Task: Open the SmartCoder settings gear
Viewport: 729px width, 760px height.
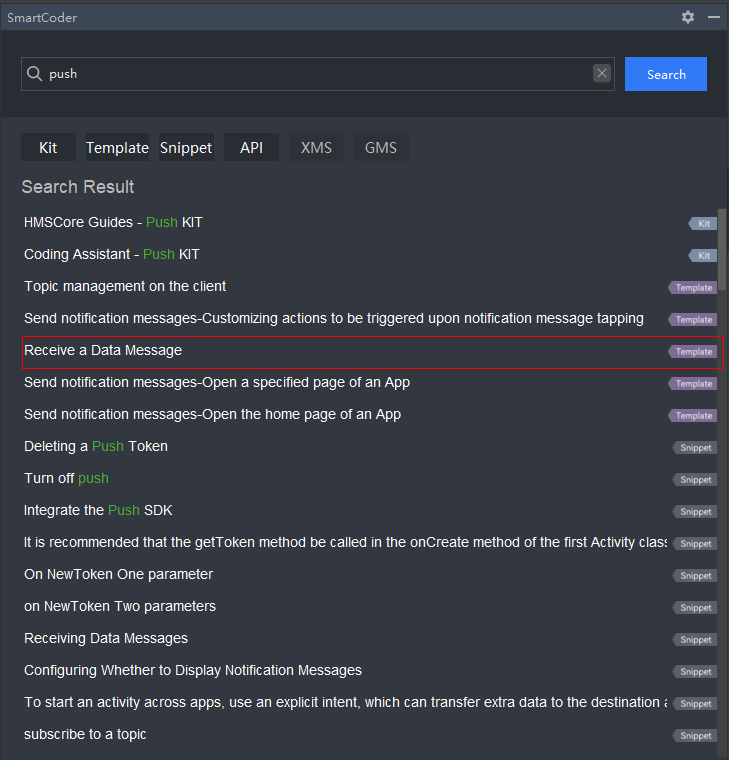Action: (x=688, y=17)
